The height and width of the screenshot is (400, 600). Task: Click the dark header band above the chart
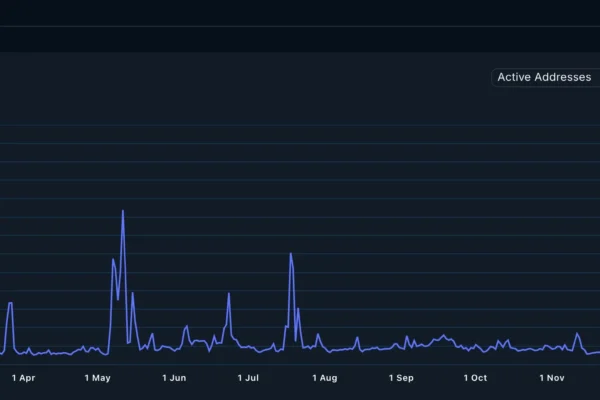(x=300, y=26)
